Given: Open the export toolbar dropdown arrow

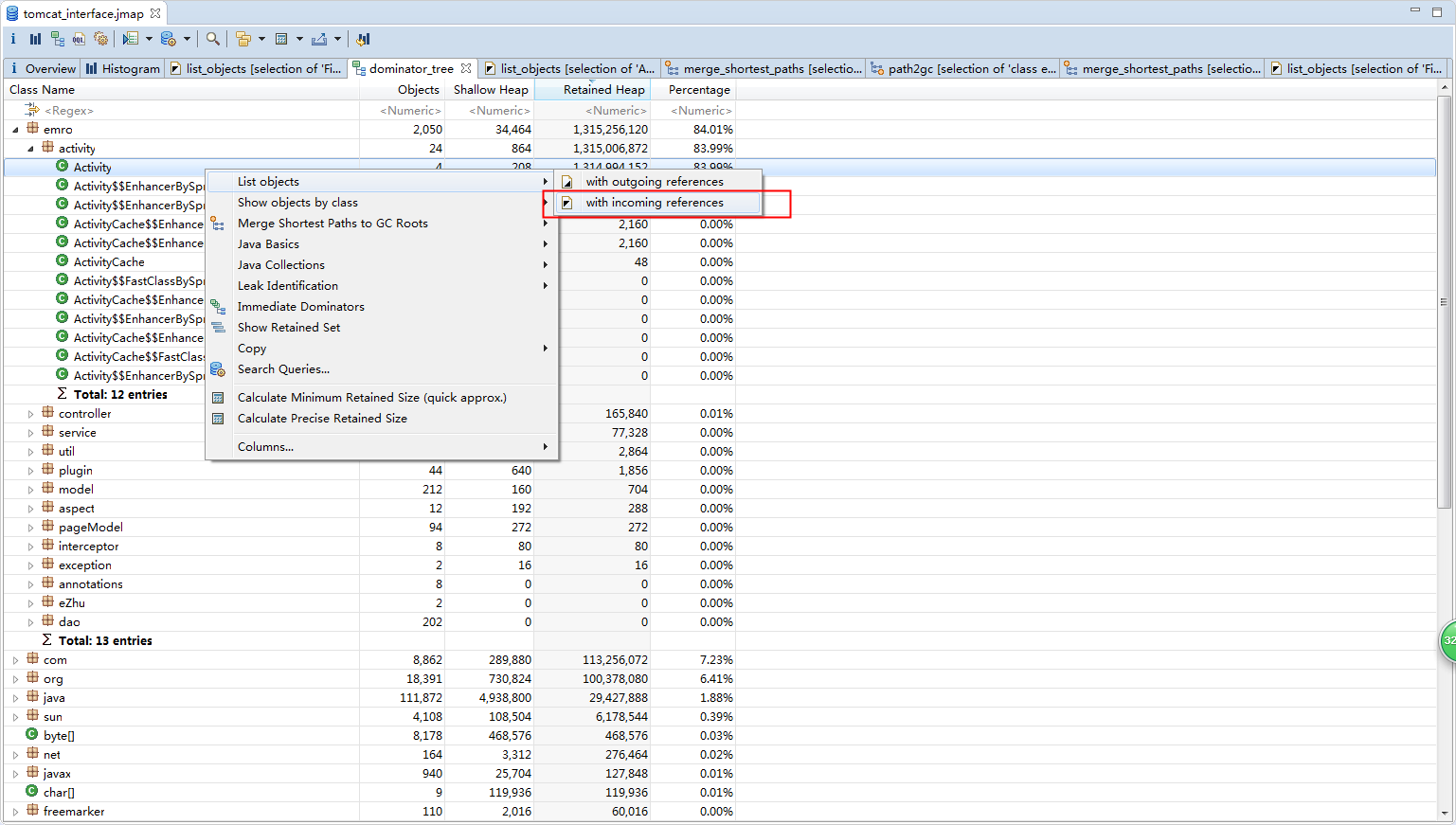Looking at the screenshot, I should (x=337, y=39).
